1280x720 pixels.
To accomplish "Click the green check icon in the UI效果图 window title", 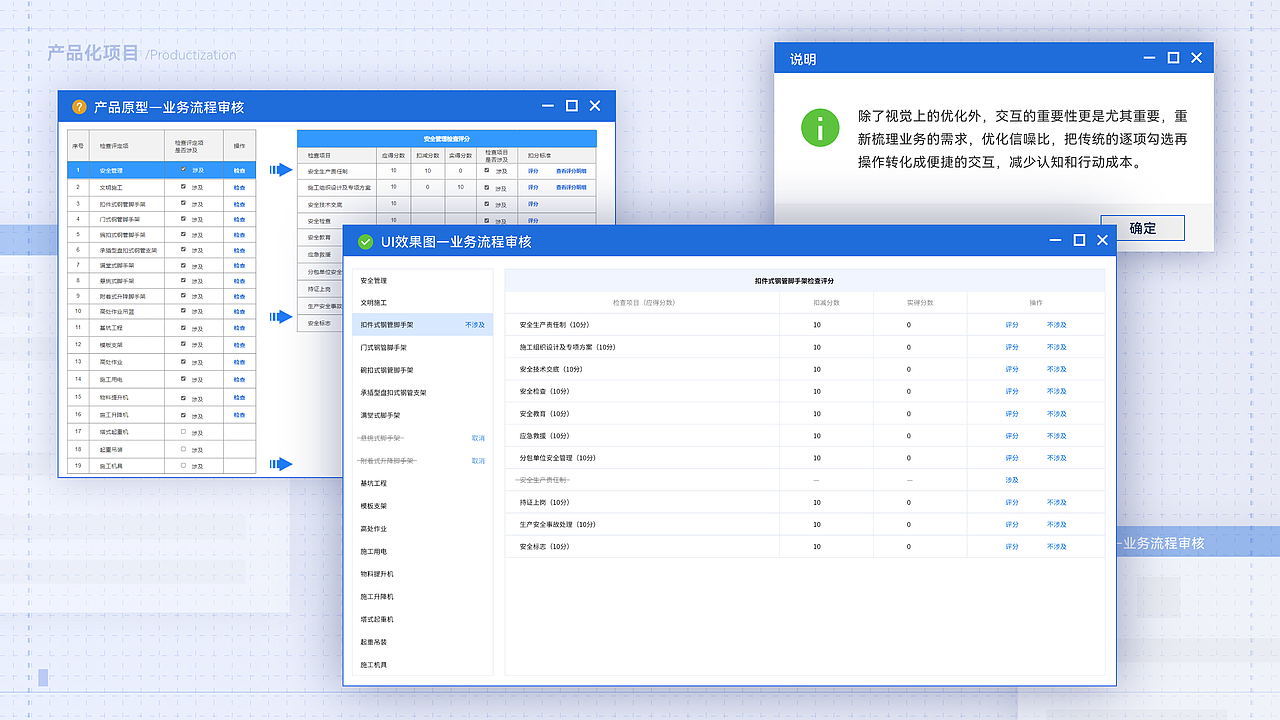I will [365, 241].
